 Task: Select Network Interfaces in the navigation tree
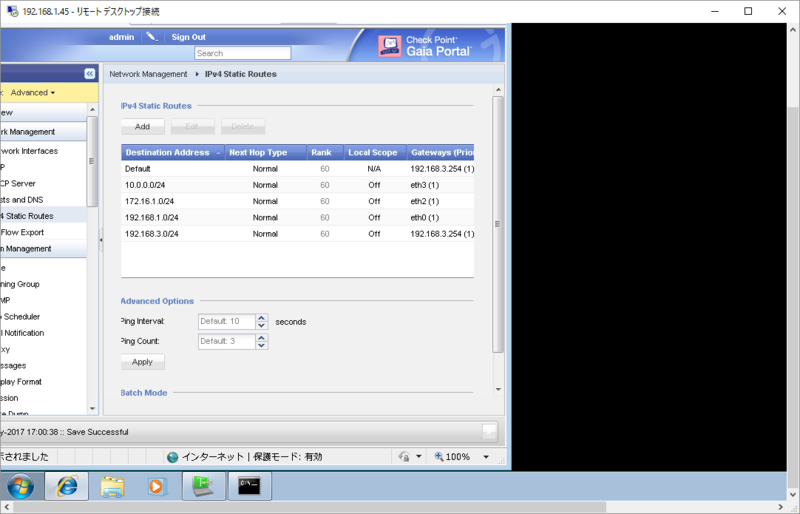click(30, 151)
